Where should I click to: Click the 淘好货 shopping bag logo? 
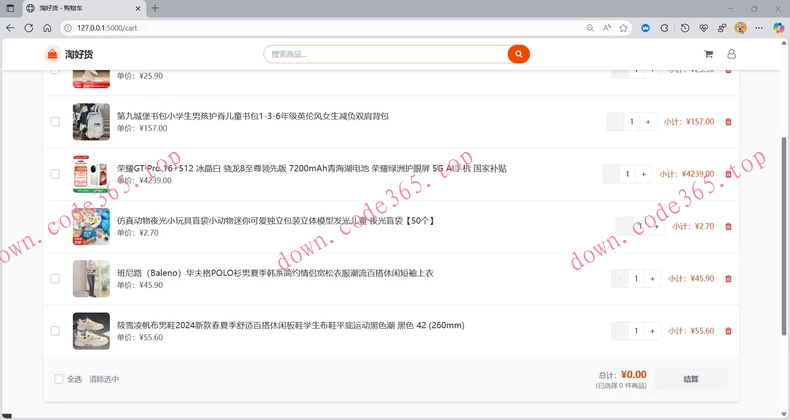[52, 54]
